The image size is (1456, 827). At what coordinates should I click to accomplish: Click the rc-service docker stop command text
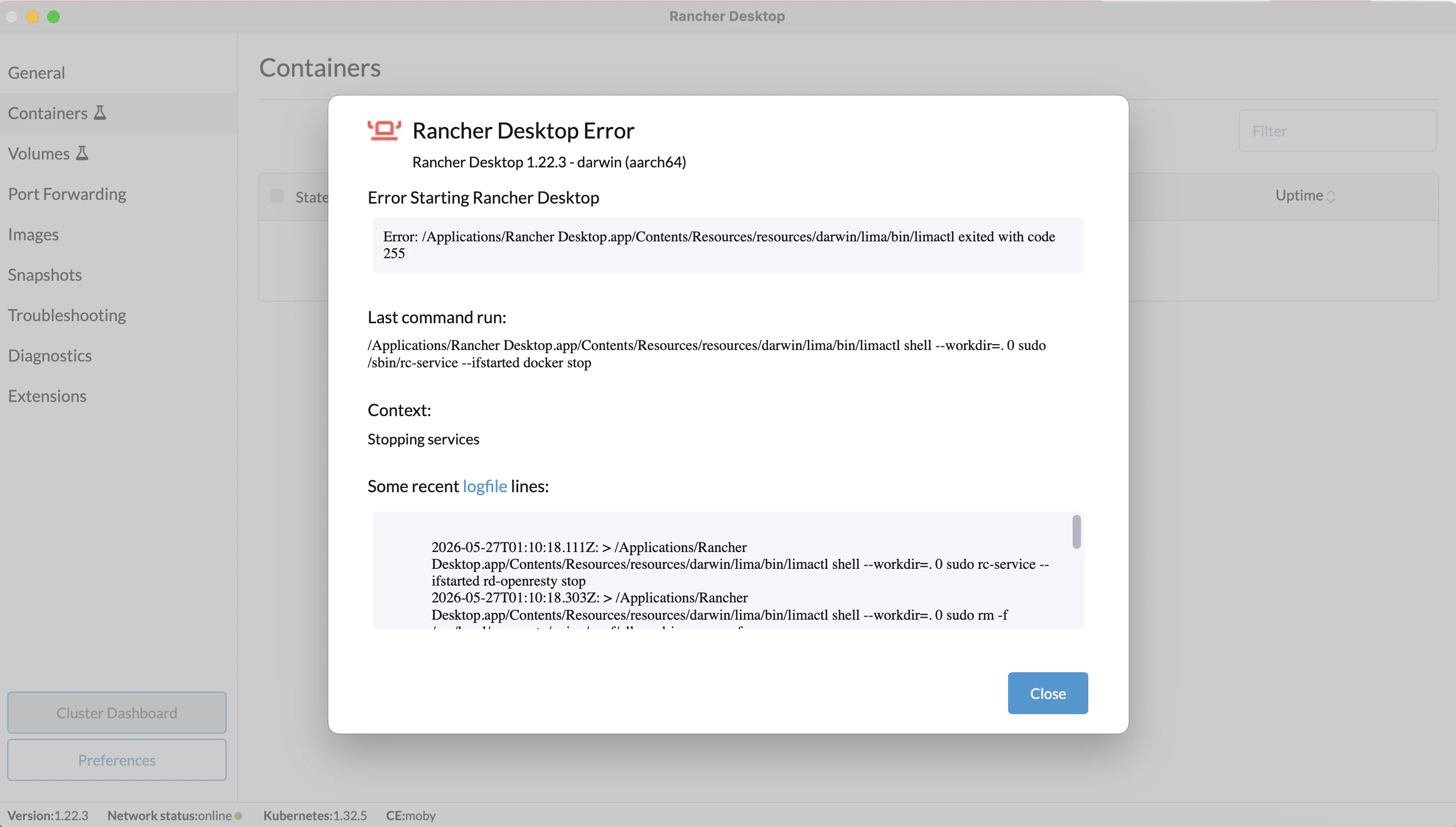pos(706,353)
